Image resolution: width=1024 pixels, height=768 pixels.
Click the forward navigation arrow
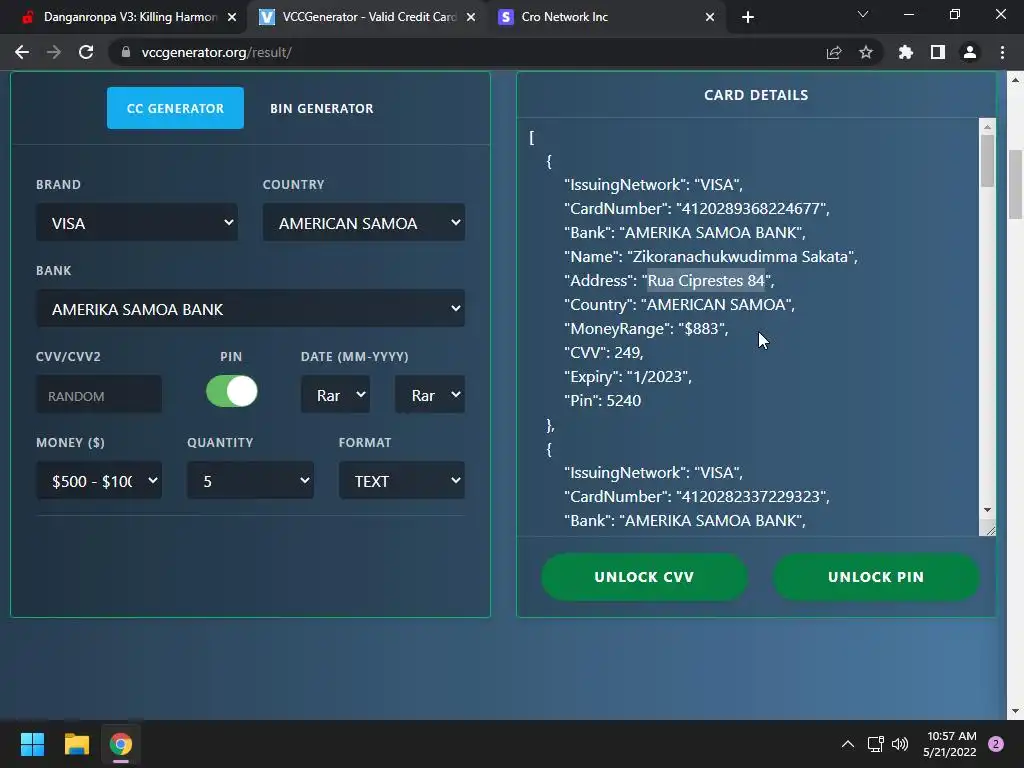54,52
